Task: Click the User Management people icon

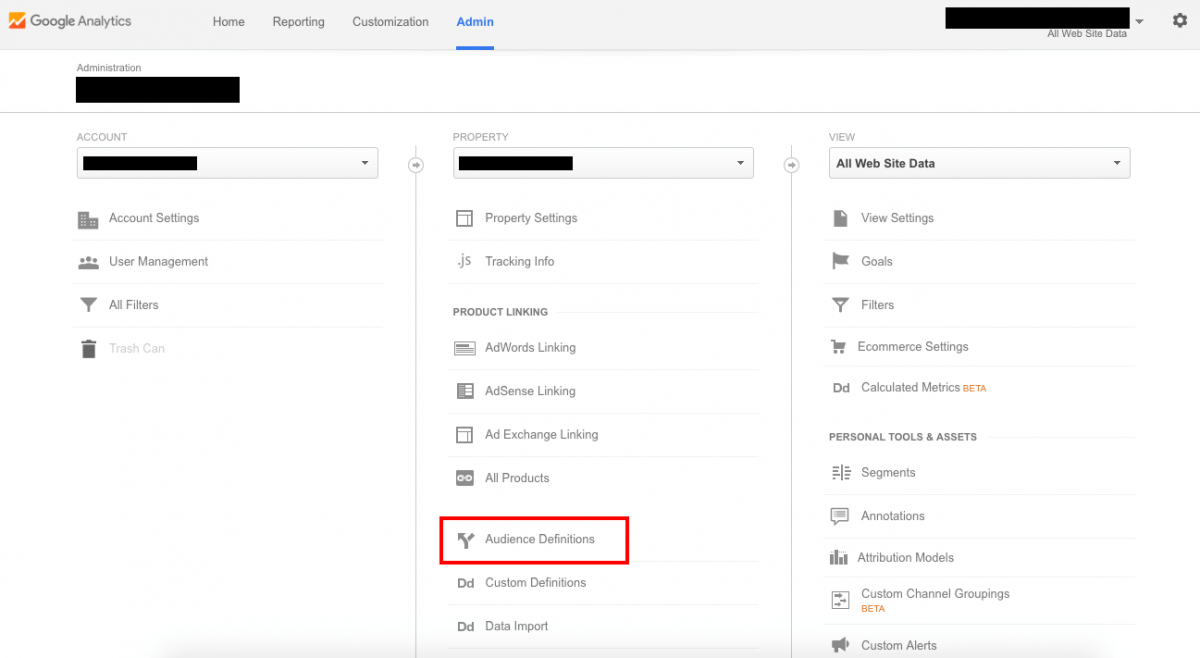Action: tap(88, 262)
